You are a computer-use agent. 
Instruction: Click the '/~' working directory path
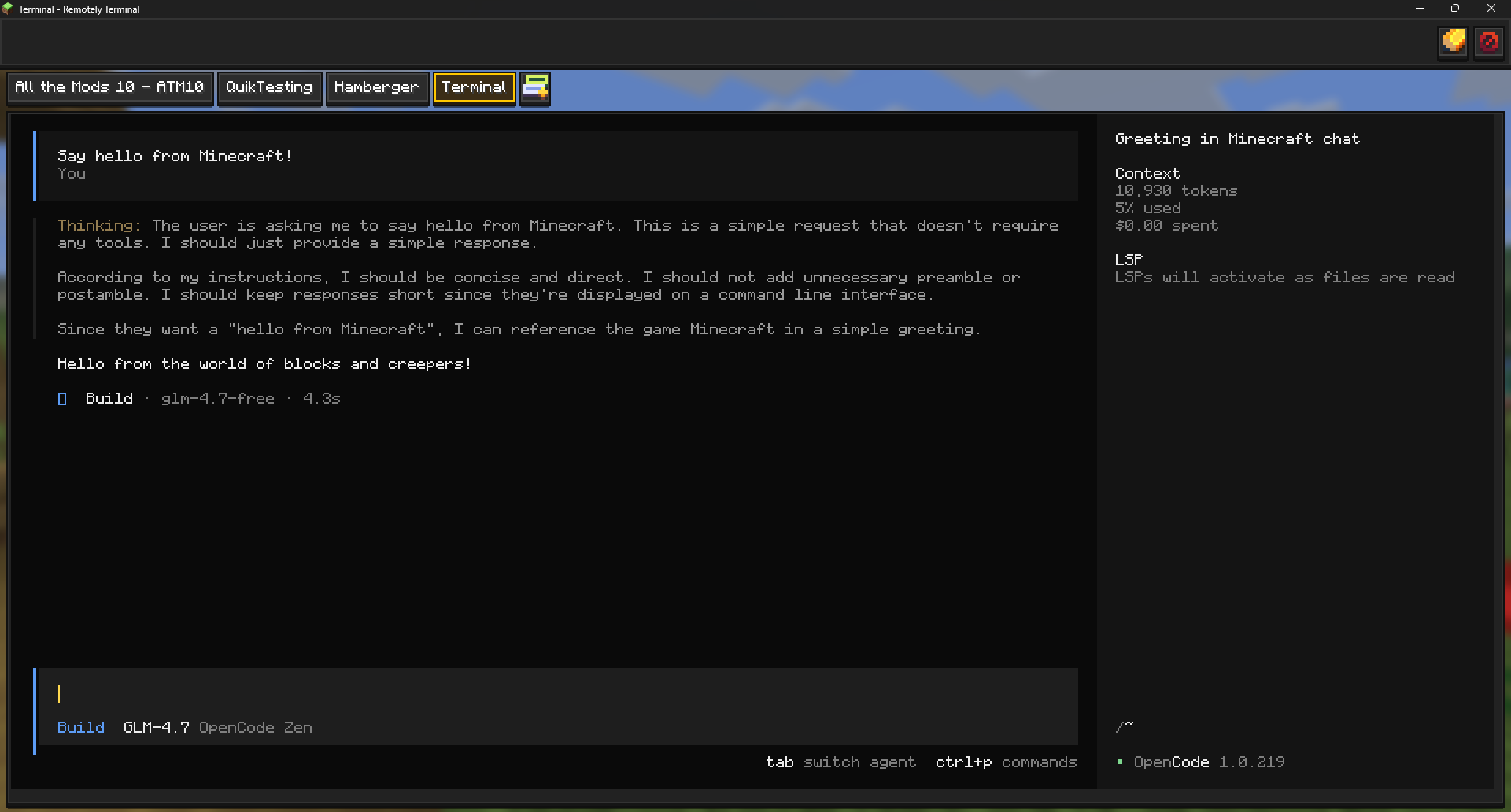click(1124, 726)
